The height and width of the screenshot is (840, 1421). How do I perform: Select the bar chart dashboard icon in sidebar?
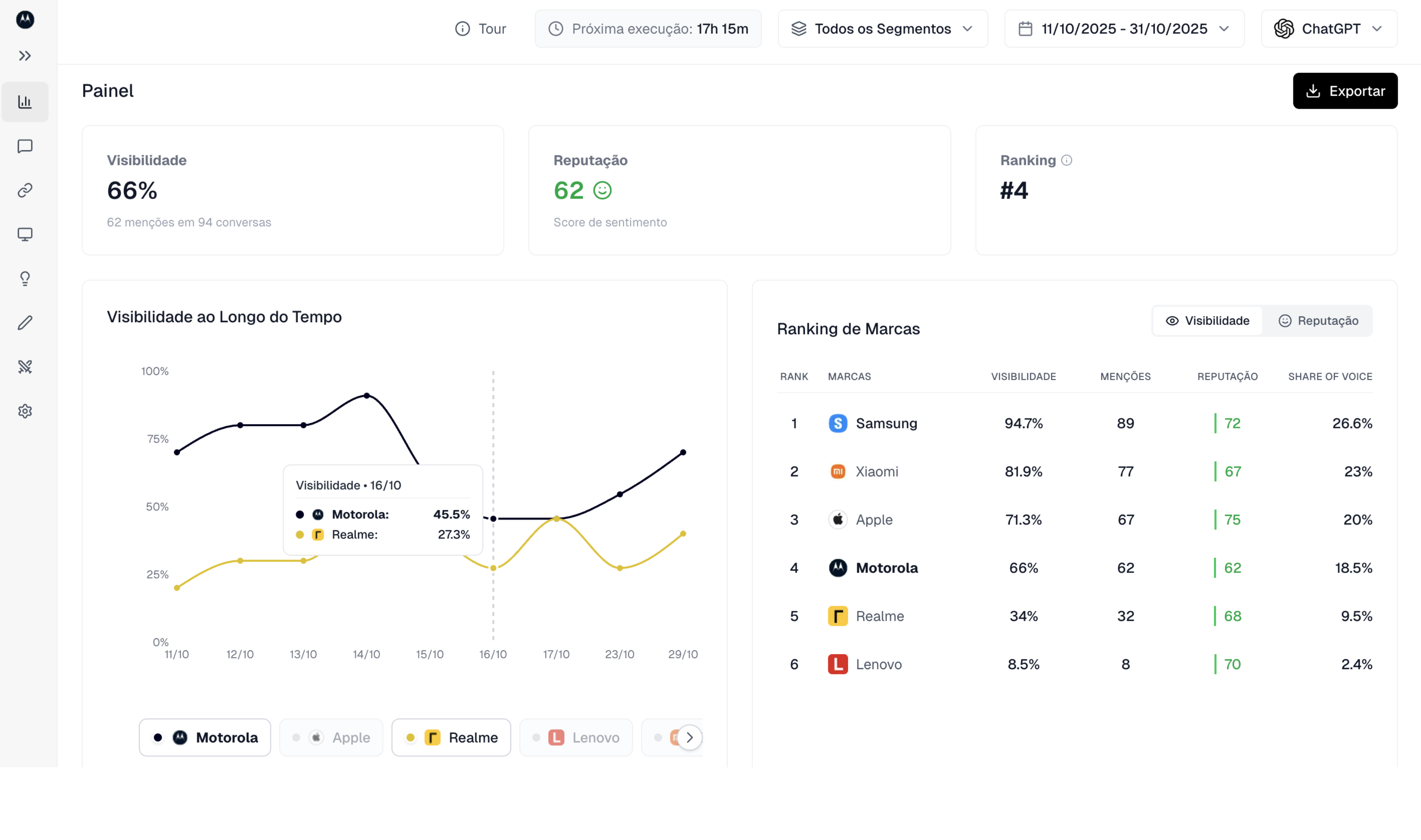coord(25,102)
